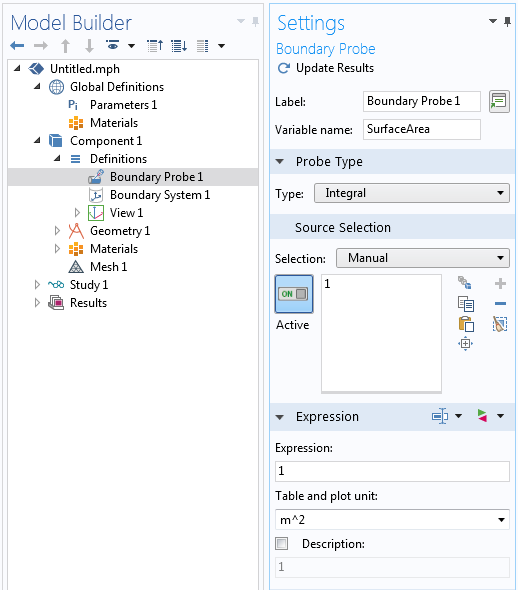Toggle the Active selection ON switch

(294, 294)
